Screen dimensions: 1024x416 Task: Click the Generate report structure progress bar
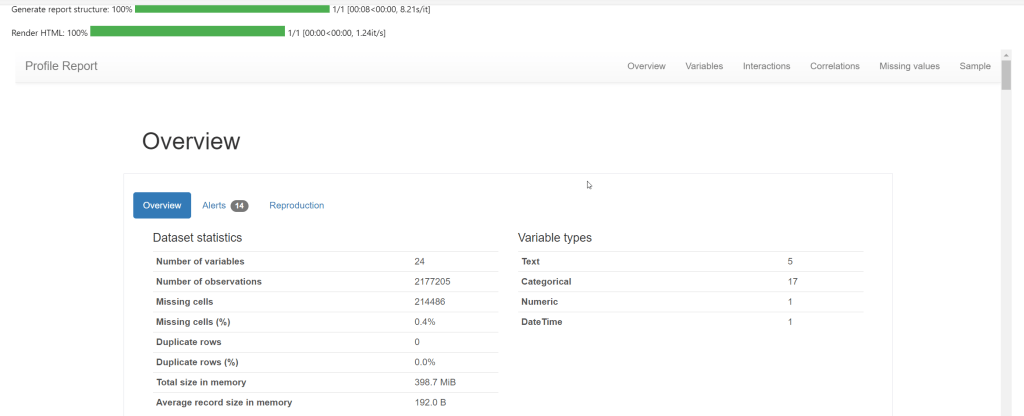click(231, 9)
